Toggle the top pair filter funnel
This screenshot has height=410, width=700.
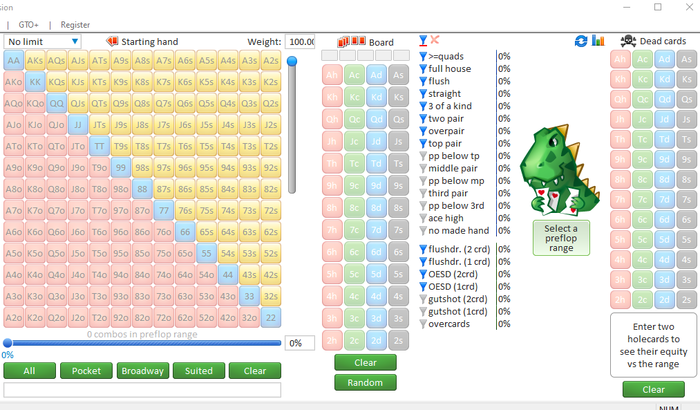(x=423, y=144)
